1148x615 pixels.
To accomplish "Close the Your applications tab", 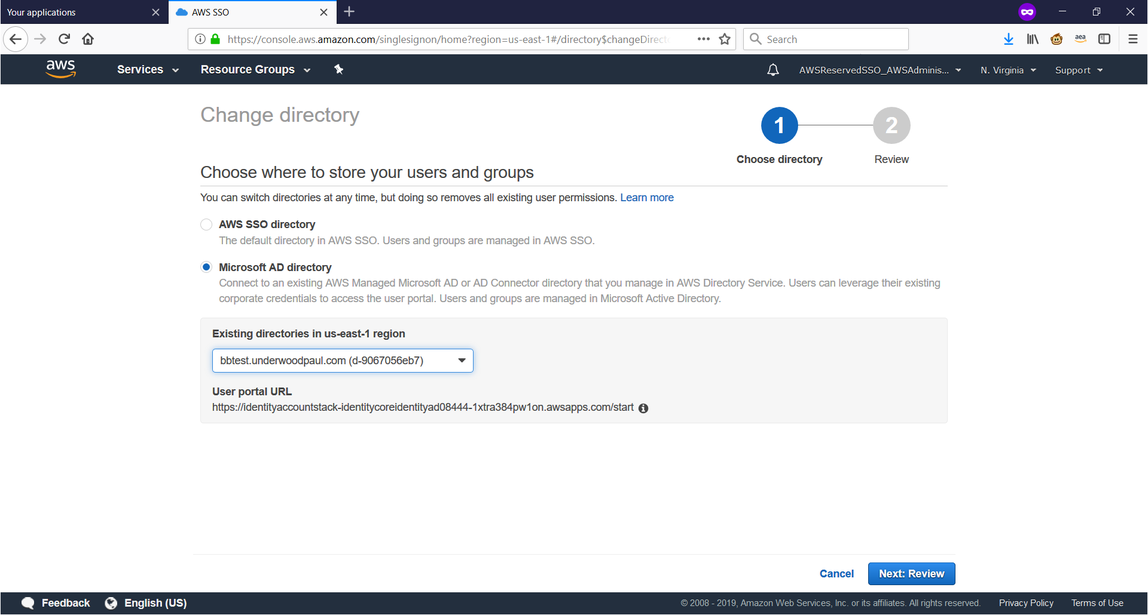I will click(155, 12).
